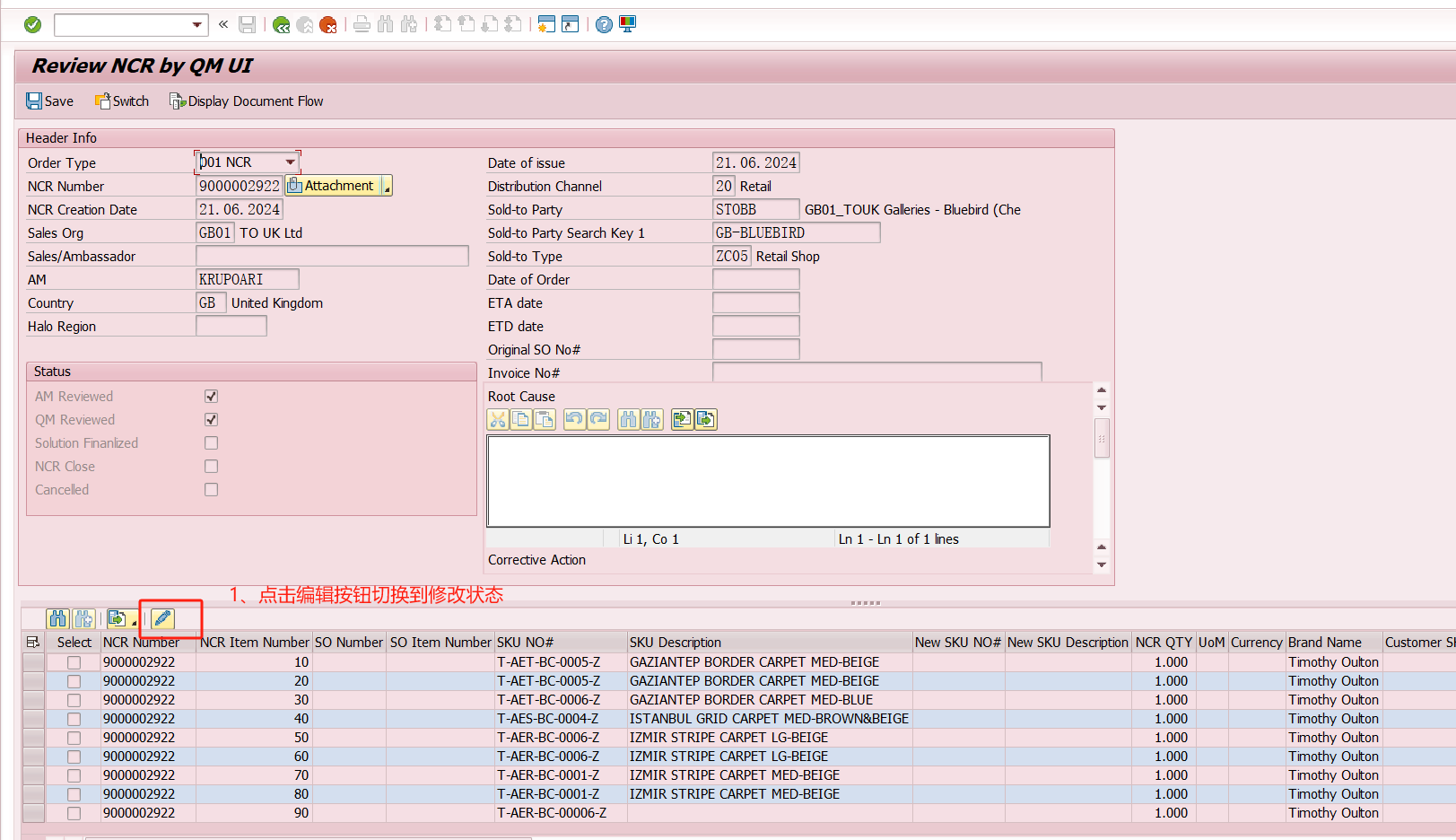Click the NCR QTY column header

click(x=1163, y=643)
